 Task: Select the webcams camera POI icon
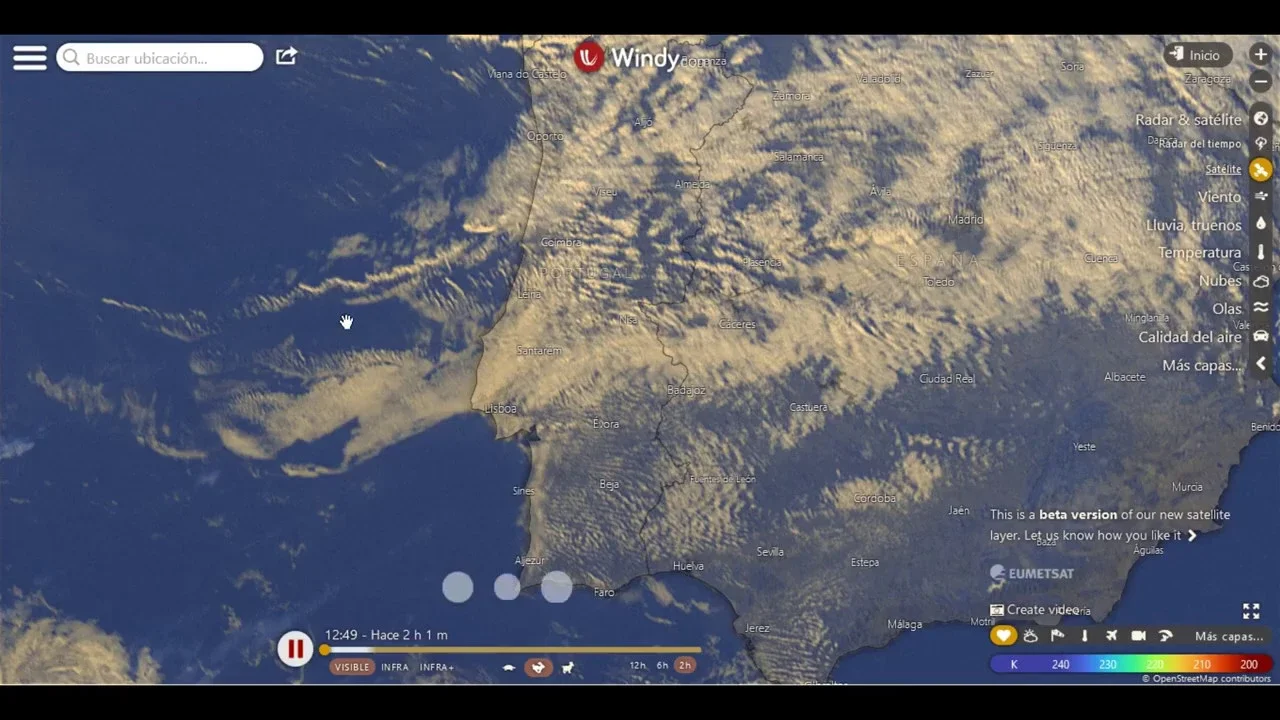[x=1138, y=635]
